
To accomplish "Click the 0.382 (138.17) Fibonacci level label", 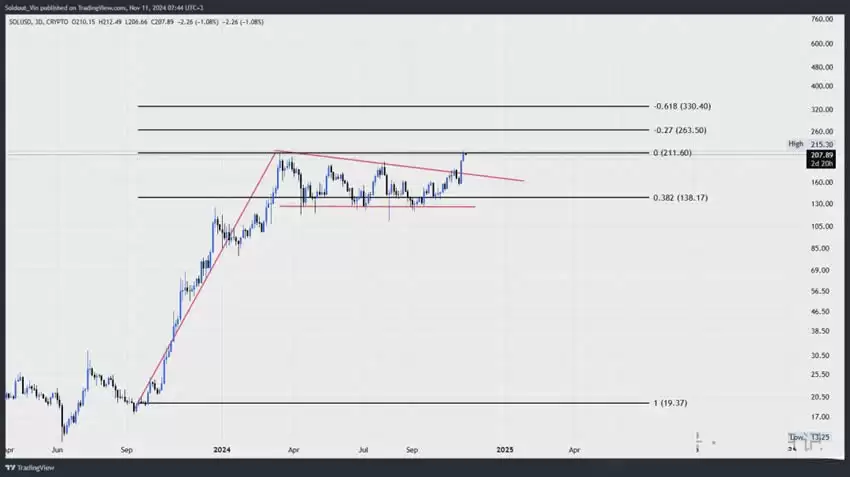I will [680, 198].
